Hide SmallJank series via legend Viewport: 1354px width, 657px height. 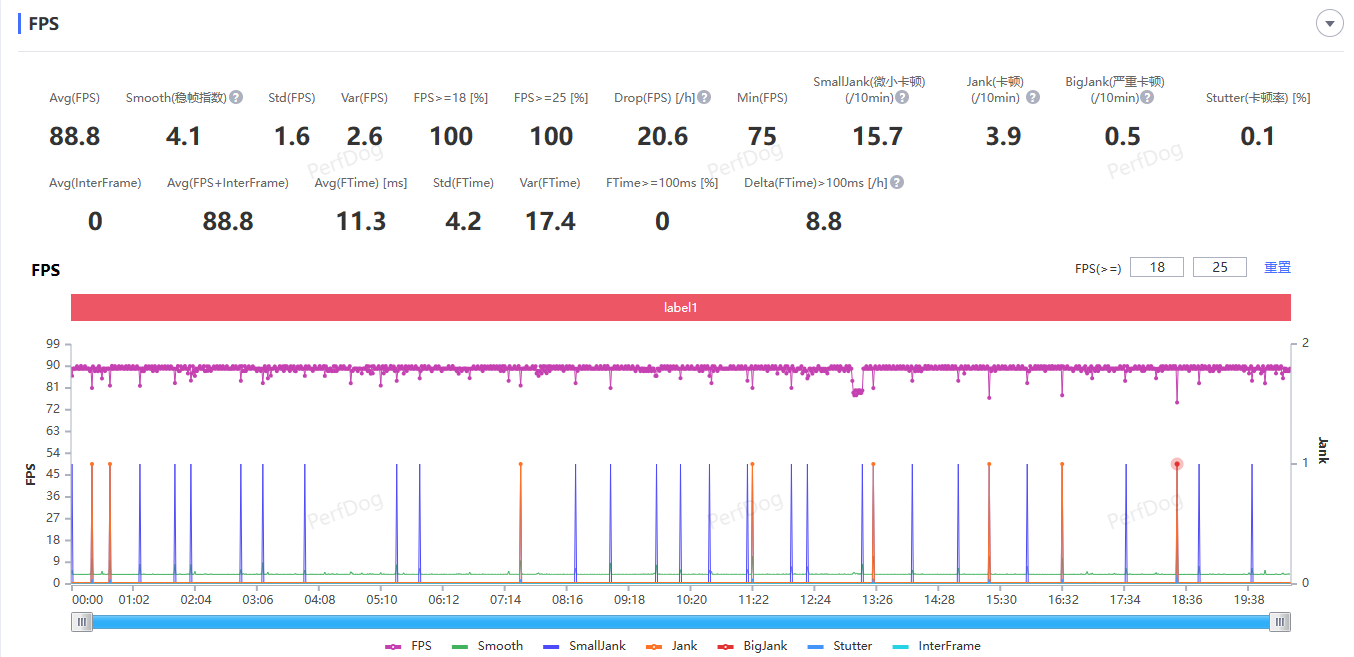click(584, 646)
